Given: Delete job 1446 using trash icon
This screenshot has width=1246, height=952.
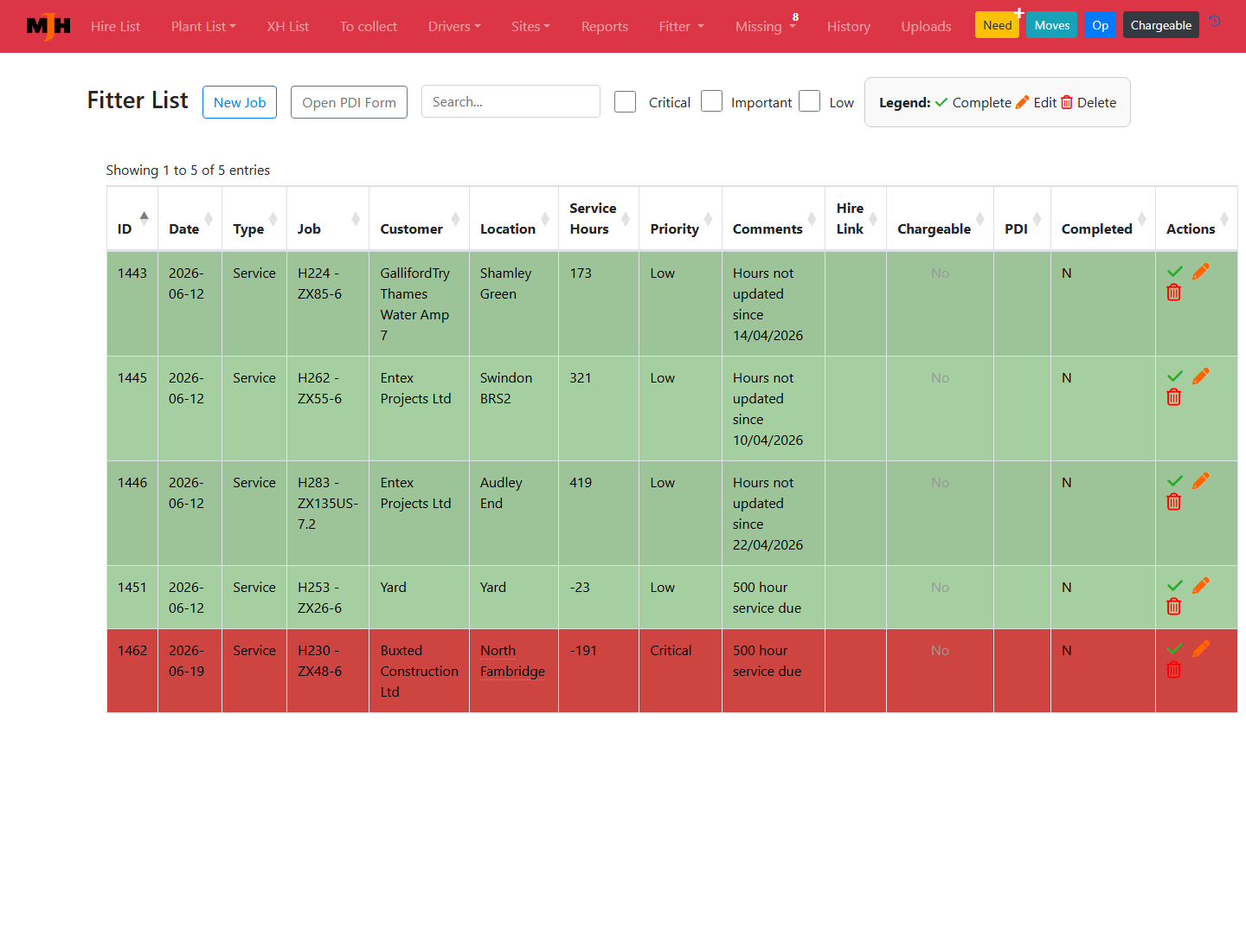Looking at the screenshot, I should coord(1173,502).
